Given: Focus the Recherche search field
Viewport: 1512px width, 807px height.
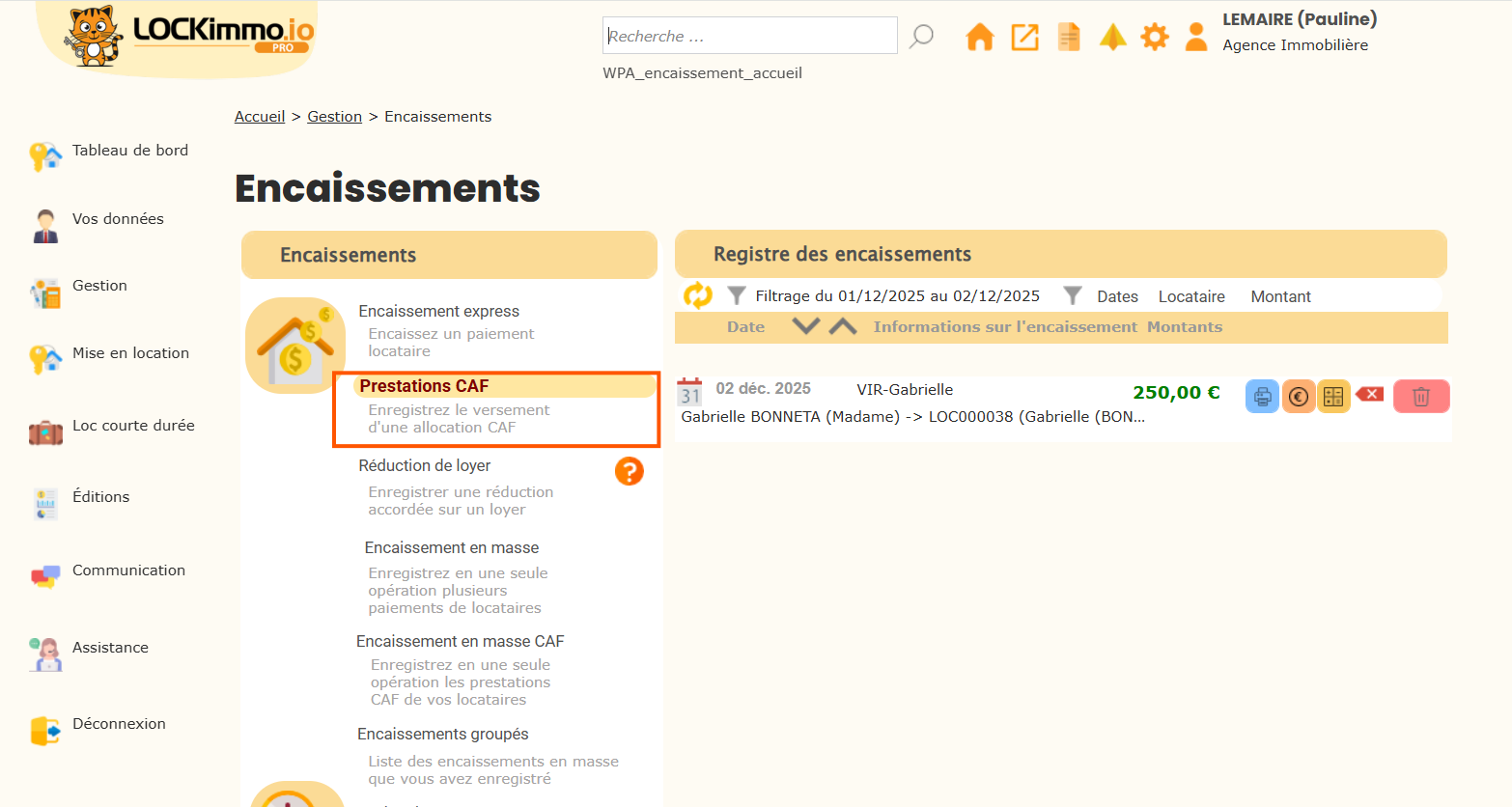Looking at the screenshot, I should [x=749, y=36].
